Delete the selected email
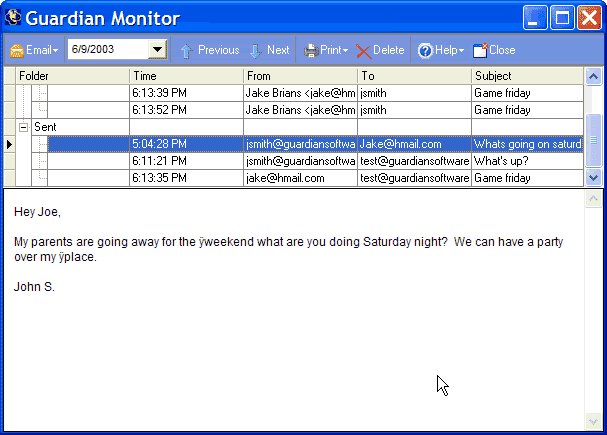Image resolution: width=607 pixels, height=435 pixels. [x=380, y=50]
